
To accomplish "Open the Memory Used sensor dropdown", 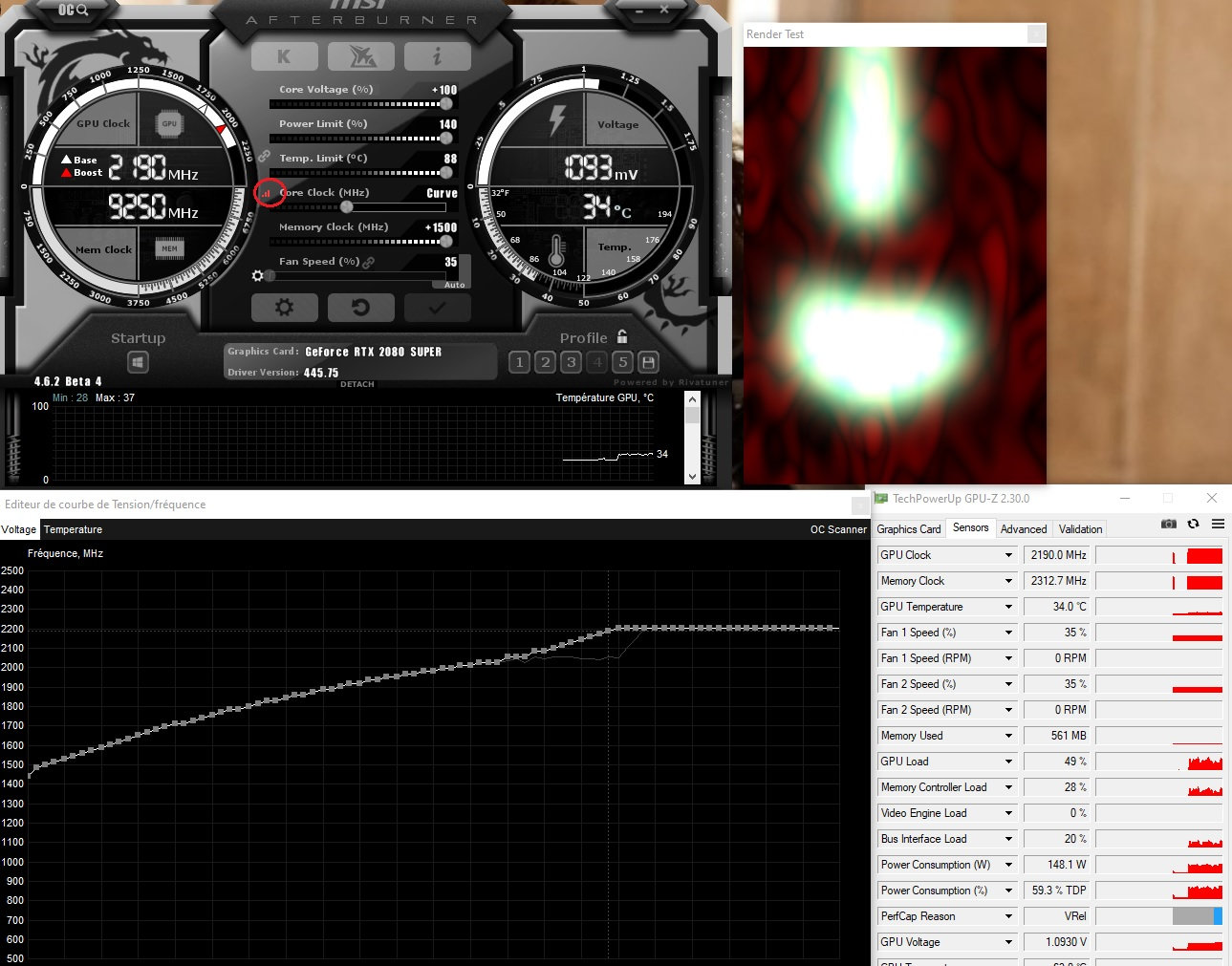I will pyautogui.click(x=1008, y=736).
